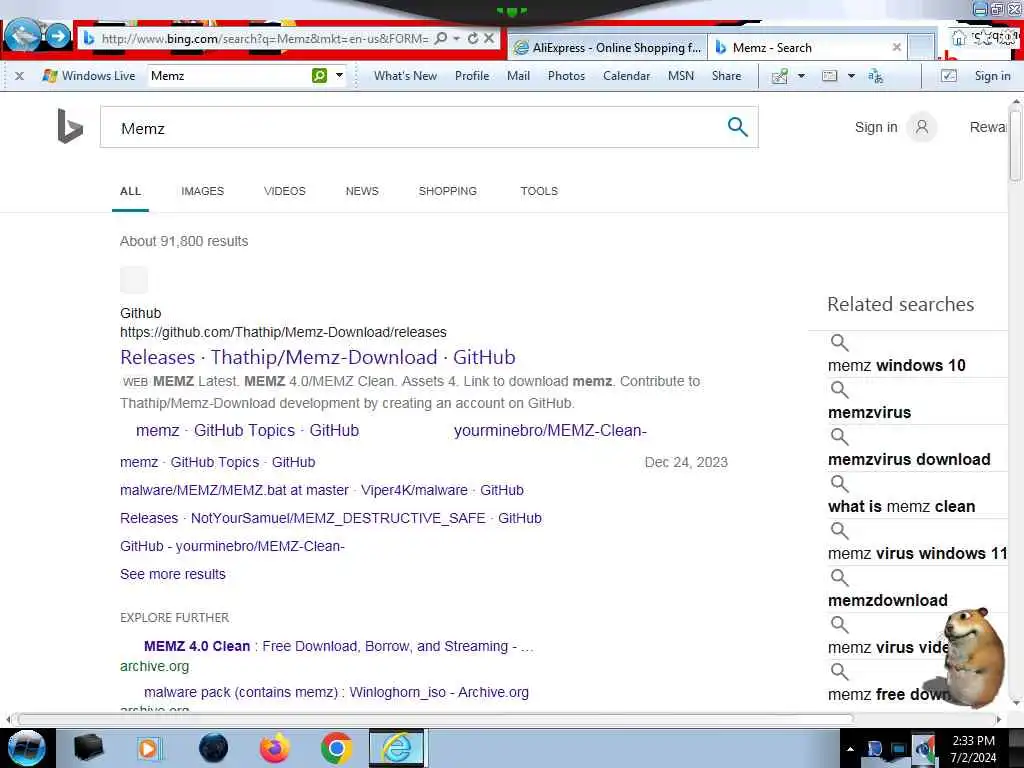
Task: Click the search magnifier in address bar
Action: click(x=441, y=39)
